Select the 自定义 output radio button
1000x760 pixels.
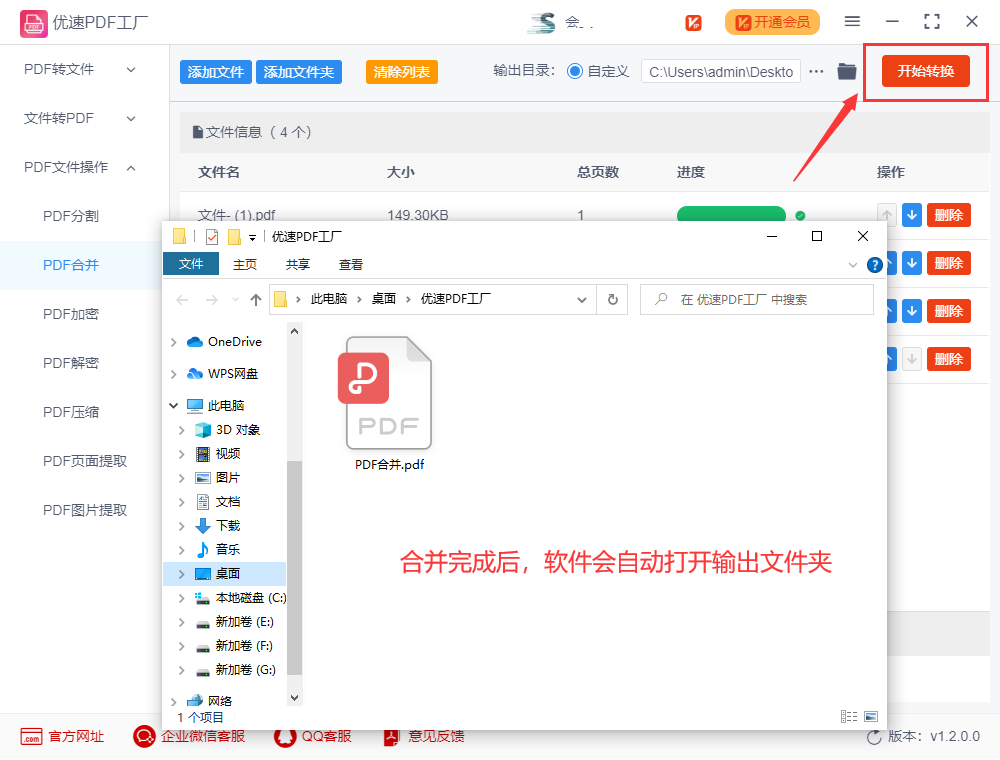pyautogui.click(x=575, y=71)
